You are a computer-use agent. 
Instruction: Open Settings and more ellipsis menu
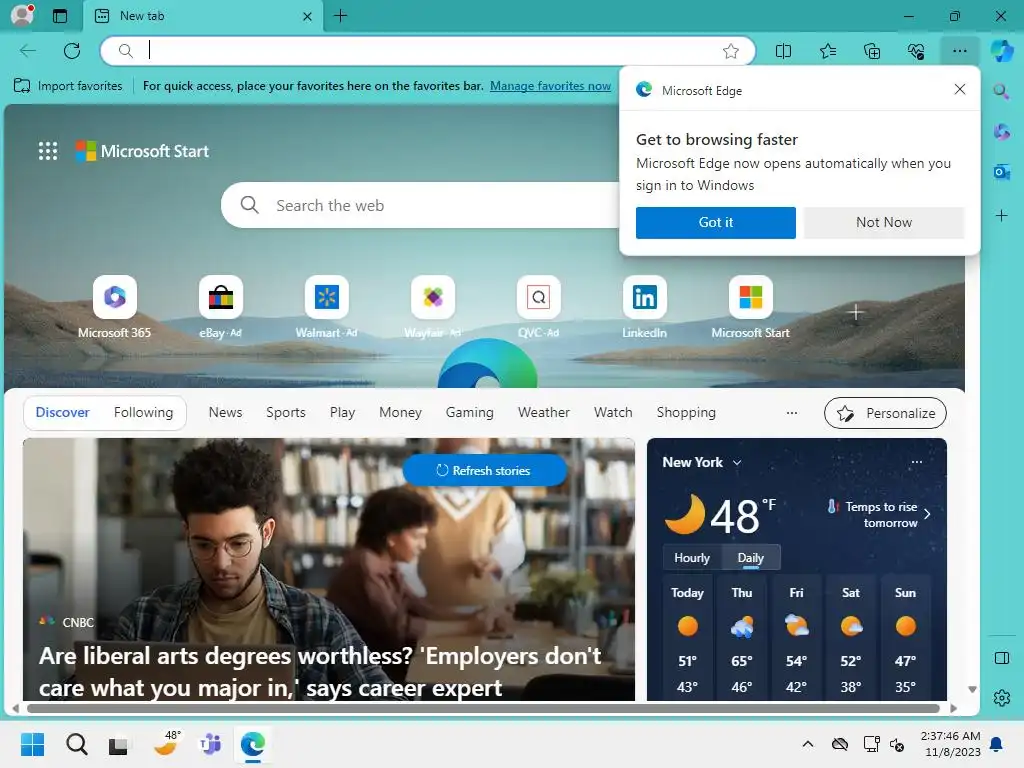[x=960, y=51]
